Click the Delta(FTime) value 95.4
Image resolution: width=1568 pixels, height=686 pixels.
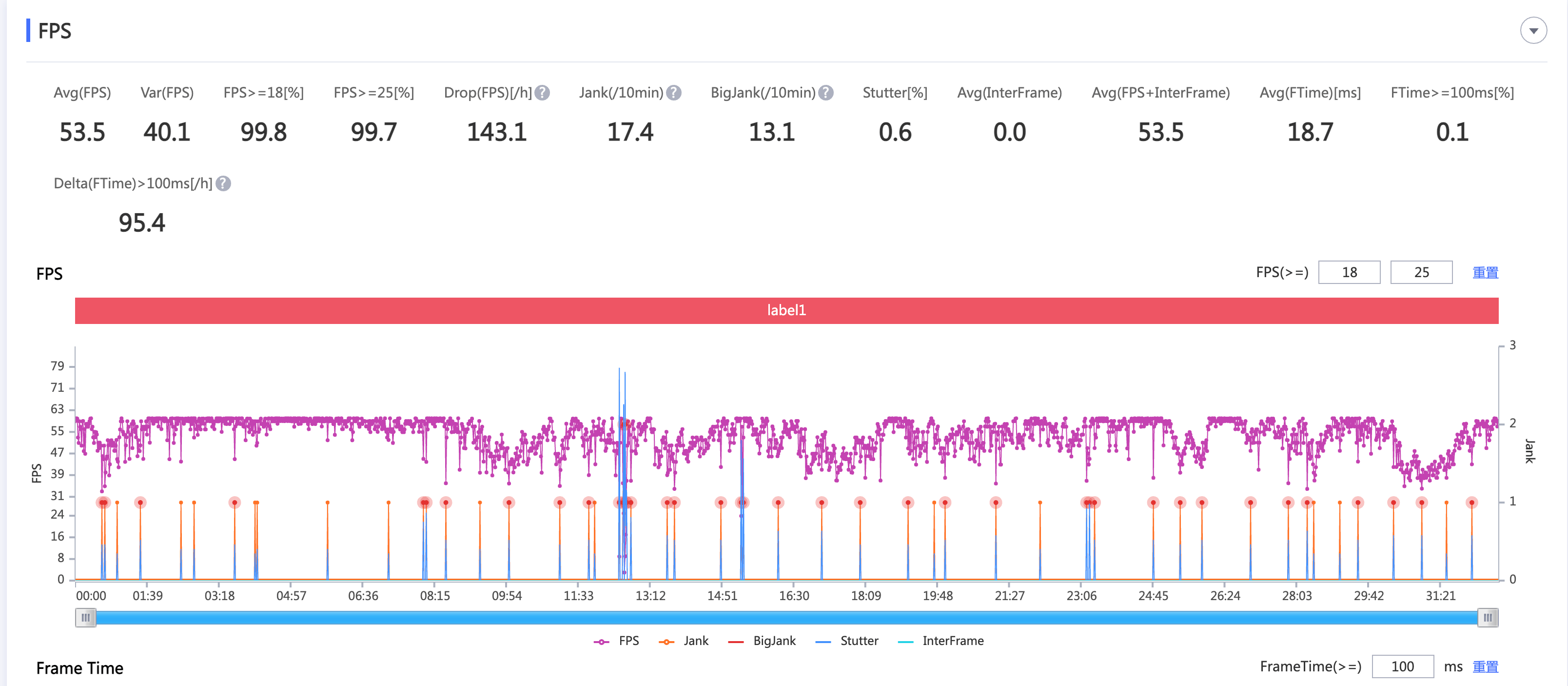(x=142, y=223)
